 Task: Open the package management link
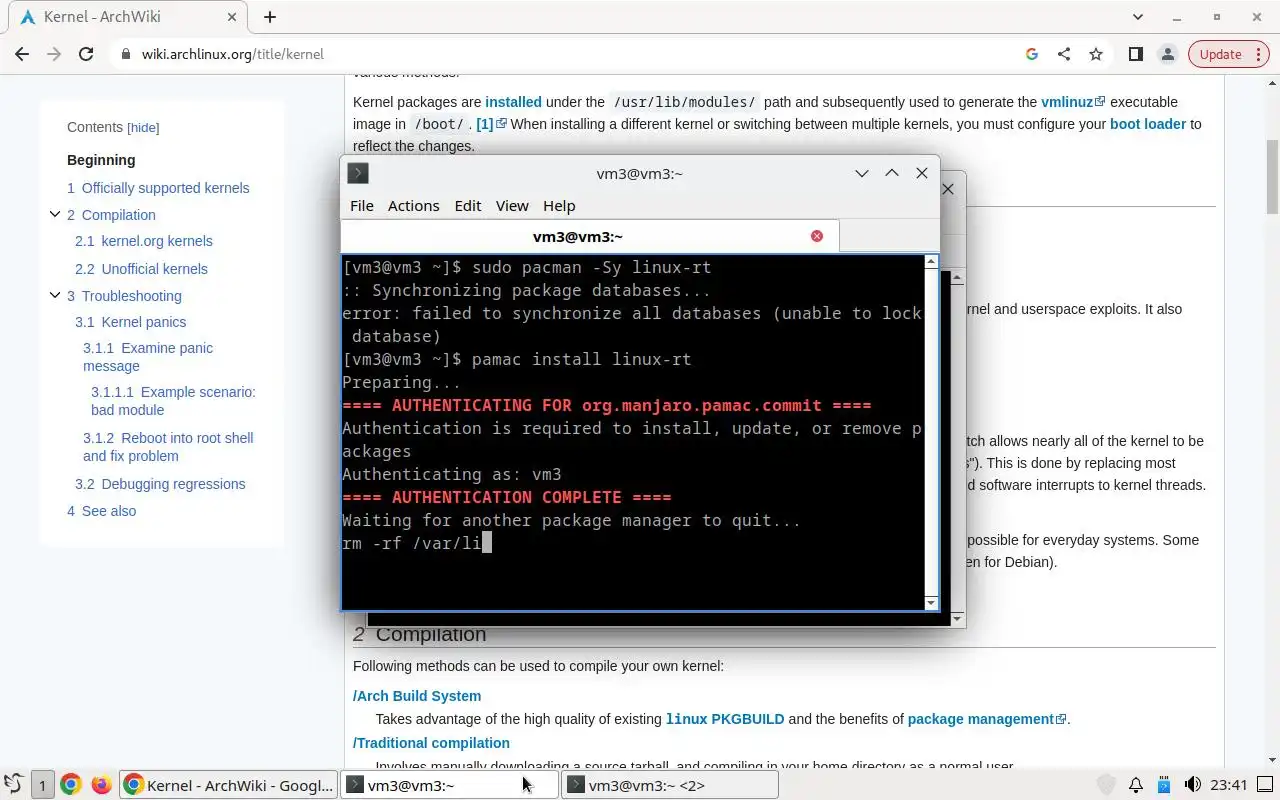[x=987, y=719]
